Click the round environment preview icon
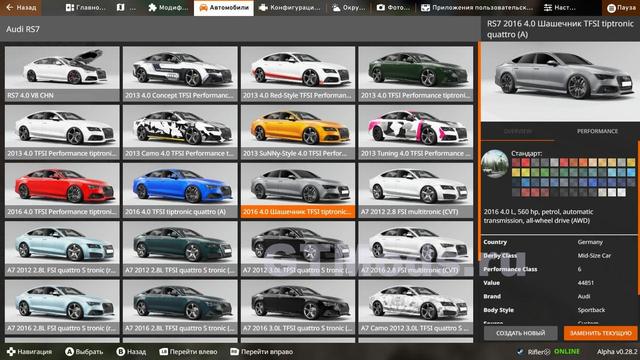Image resolution: width=640 pixels, height=360 pixels. click(x=495, y=164)
